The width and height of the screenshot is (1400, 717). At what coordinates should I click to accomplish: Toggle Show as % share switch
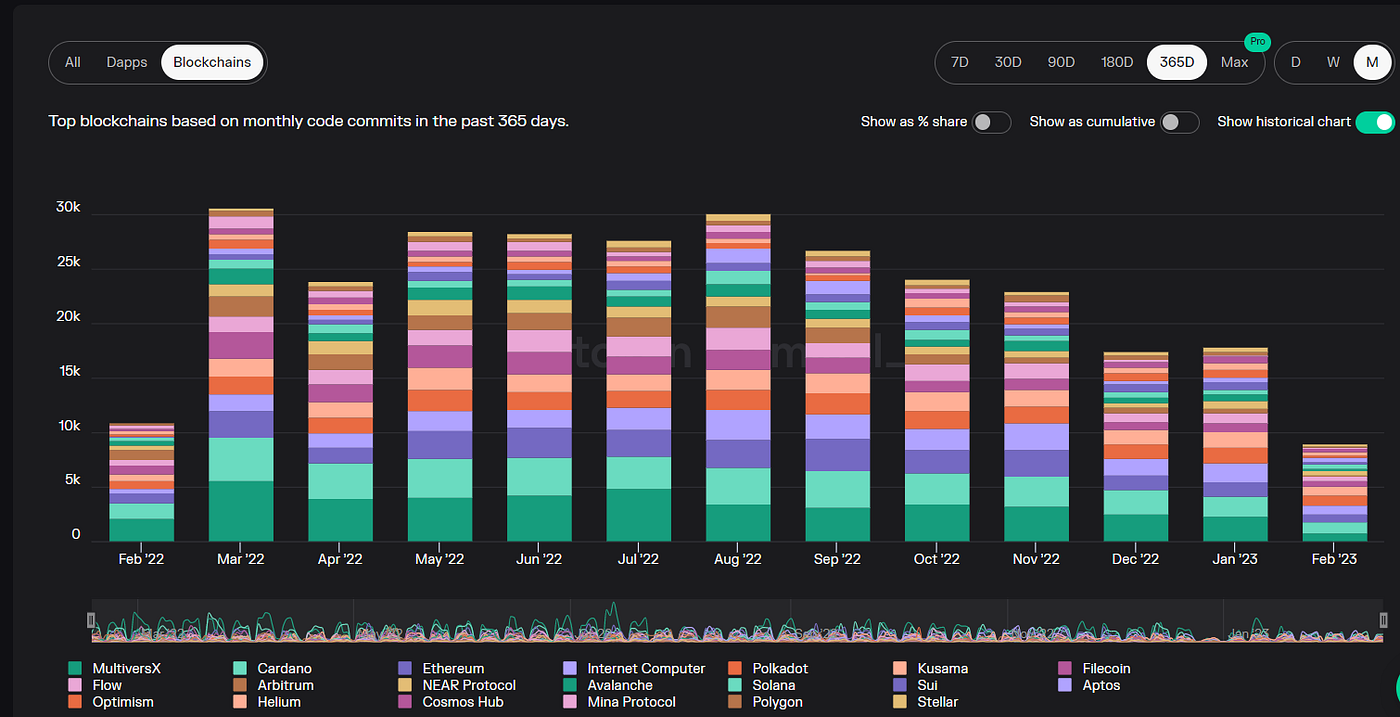(x=991, y=122)
